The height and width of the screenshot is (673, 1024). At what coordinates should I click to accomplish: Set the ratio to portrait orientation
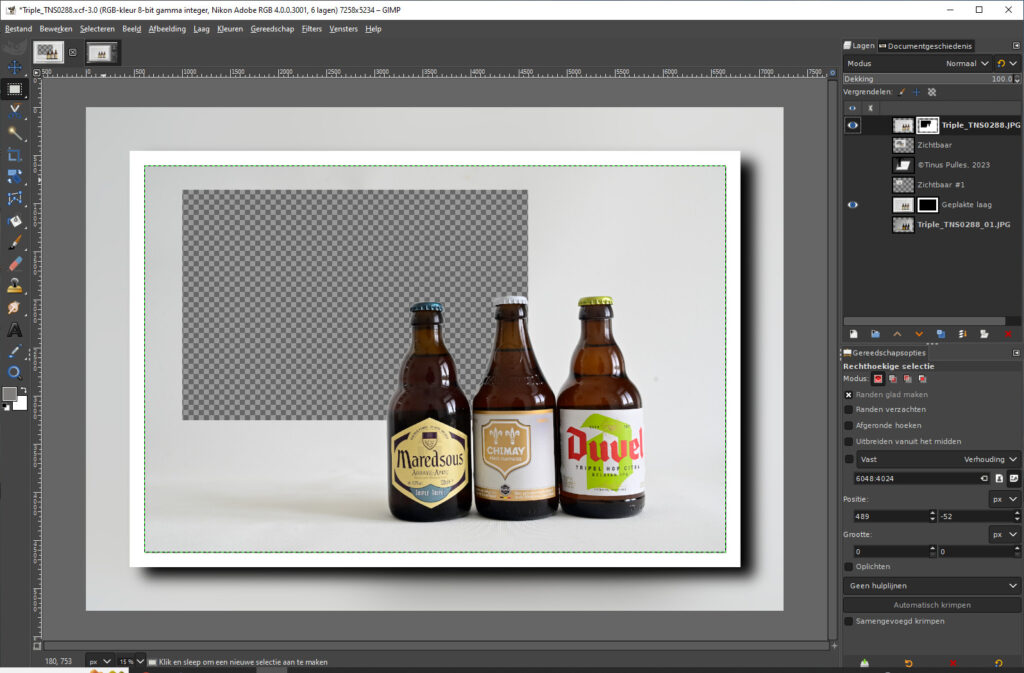[x=999, y=478]
